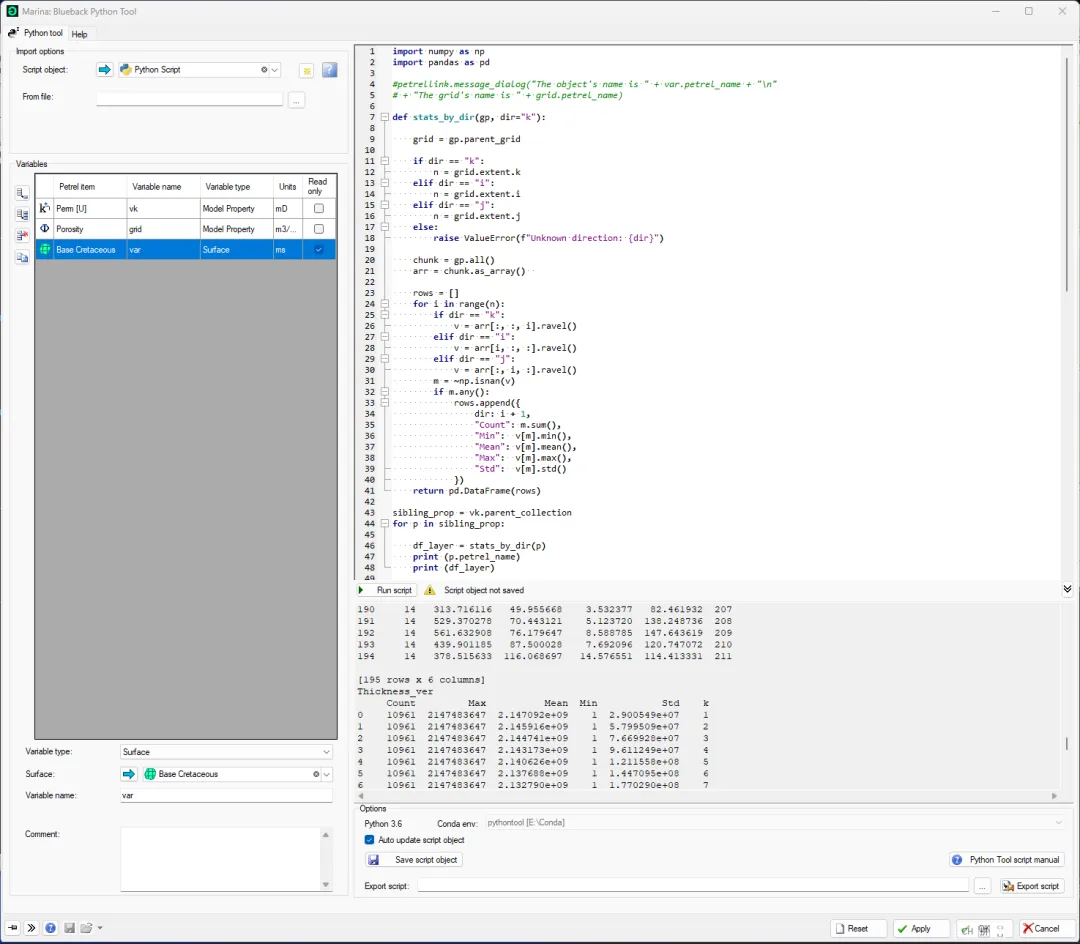Click the Python Tool script manual info icon
The image size is (1080, 944).
point(957,860)
